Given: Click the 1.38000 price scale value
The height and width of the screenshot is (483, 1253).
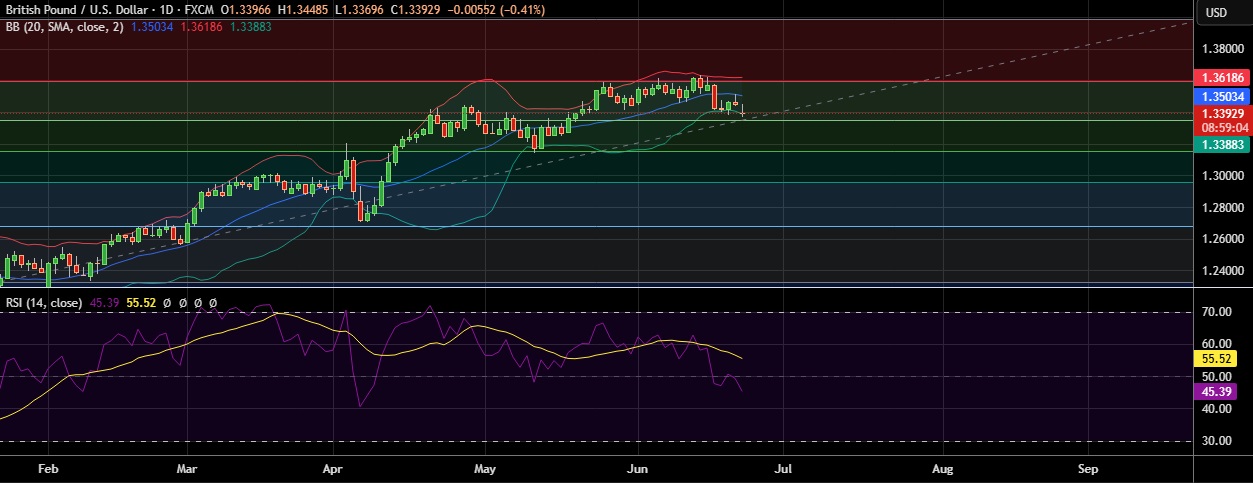Looking at the screenshot, I should tap(1222, 48).
